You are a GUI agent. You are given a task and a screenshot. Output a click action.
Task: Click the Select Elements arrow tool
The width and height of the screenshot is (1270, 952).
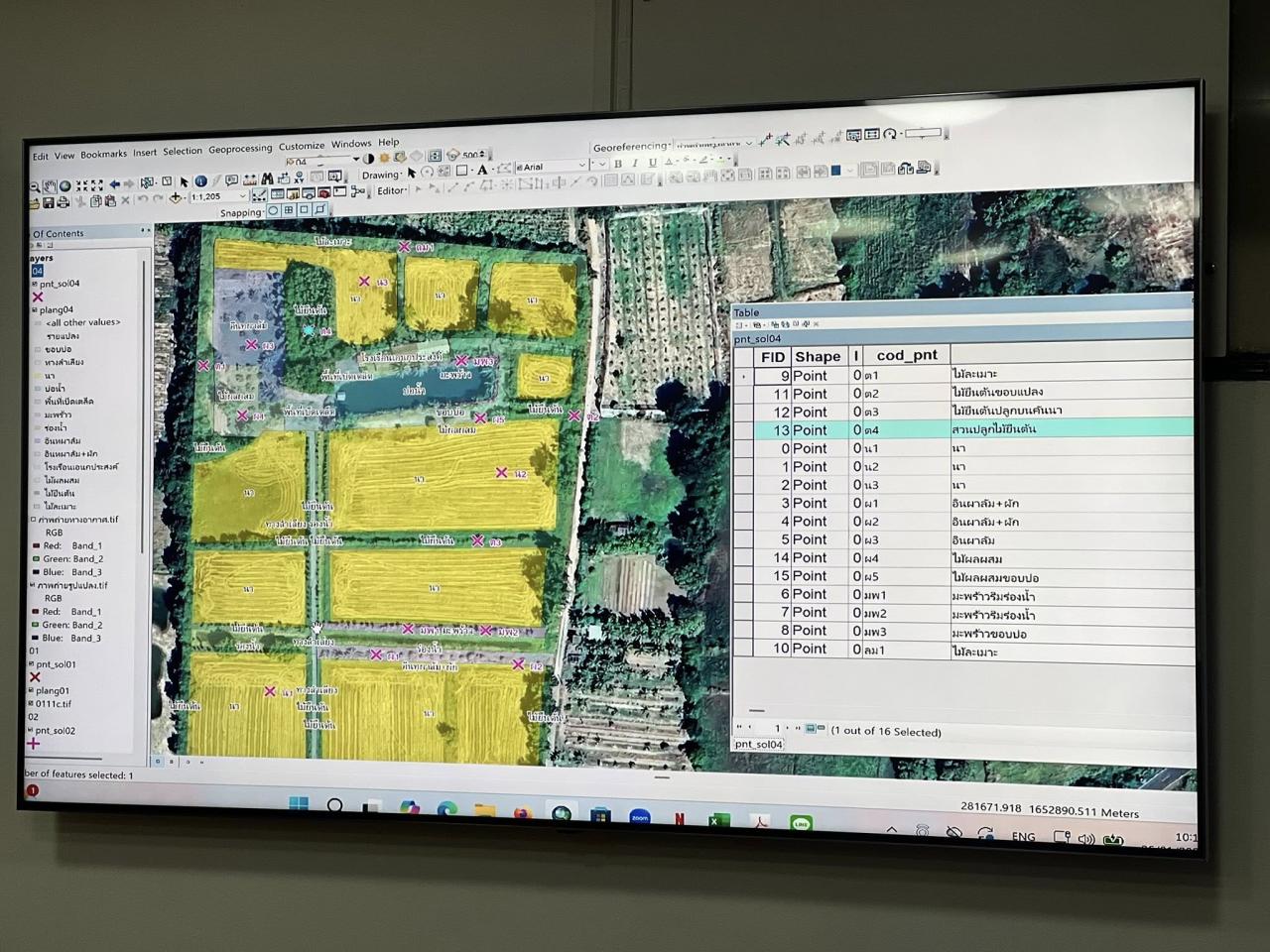(184, 182)
